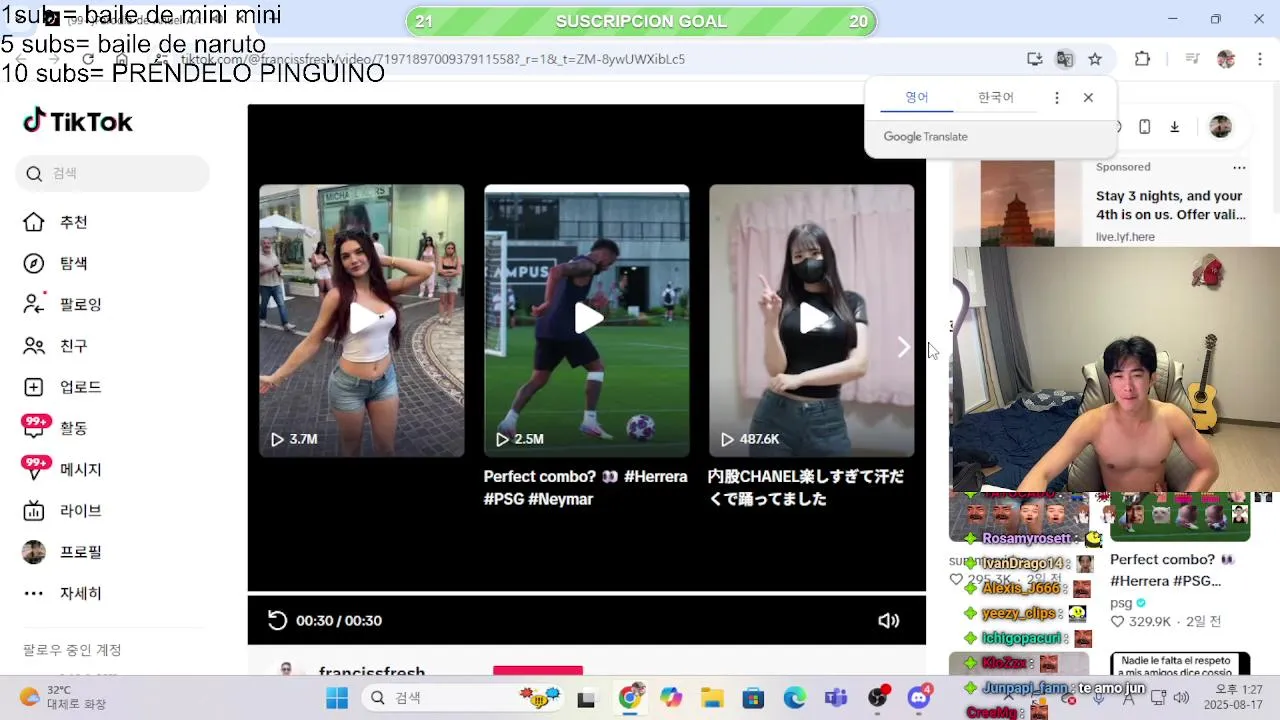Open the Google Translate three-dot options menu
The image size is (1280, 720).
1057,98
